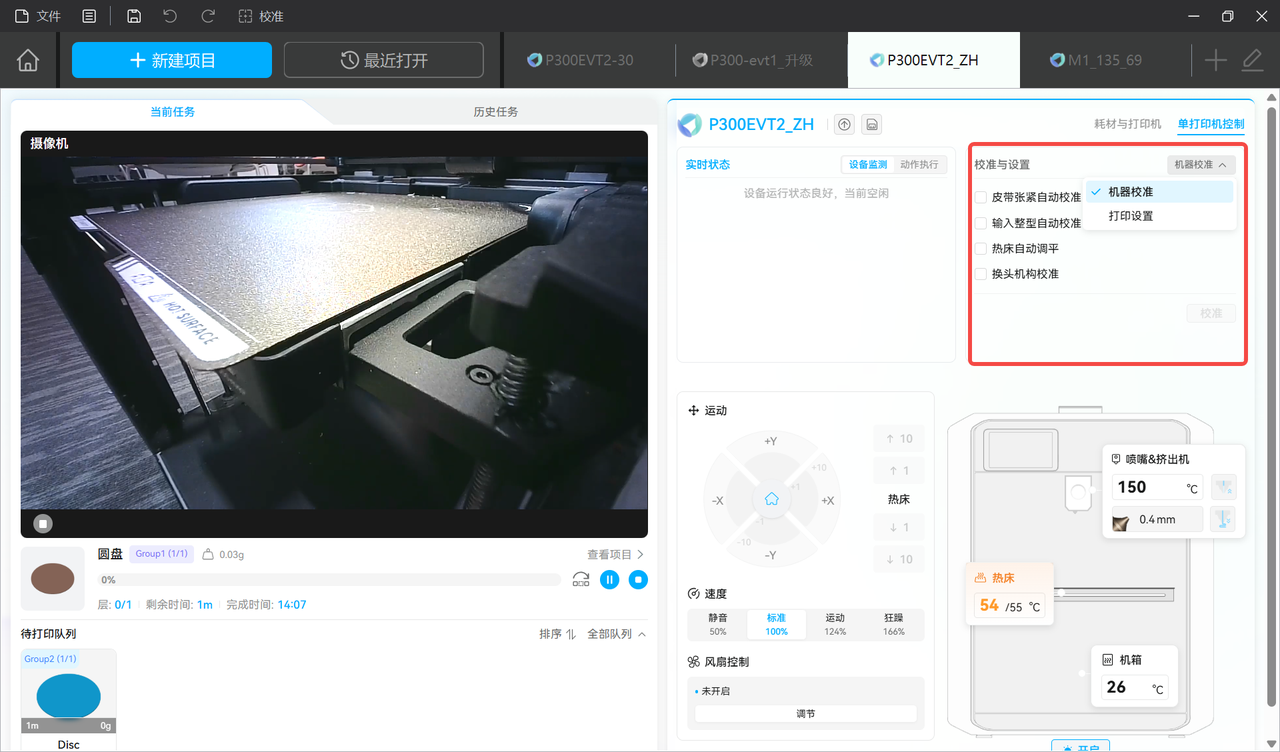This screenshot has width=1280, height=752.
Task: Stop the camera stream
Action: point(42,523)
